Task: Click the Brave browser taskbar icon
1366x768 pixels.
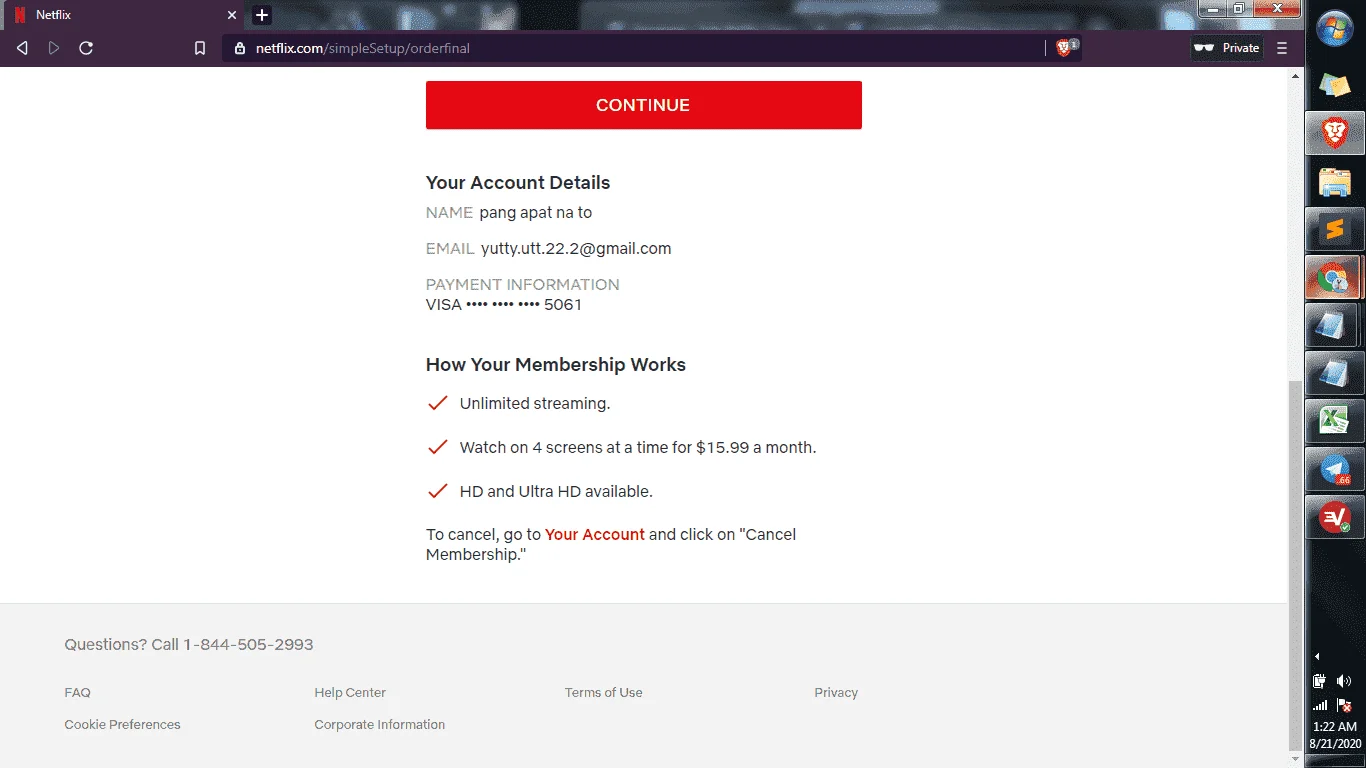Action: point(1335,133)
